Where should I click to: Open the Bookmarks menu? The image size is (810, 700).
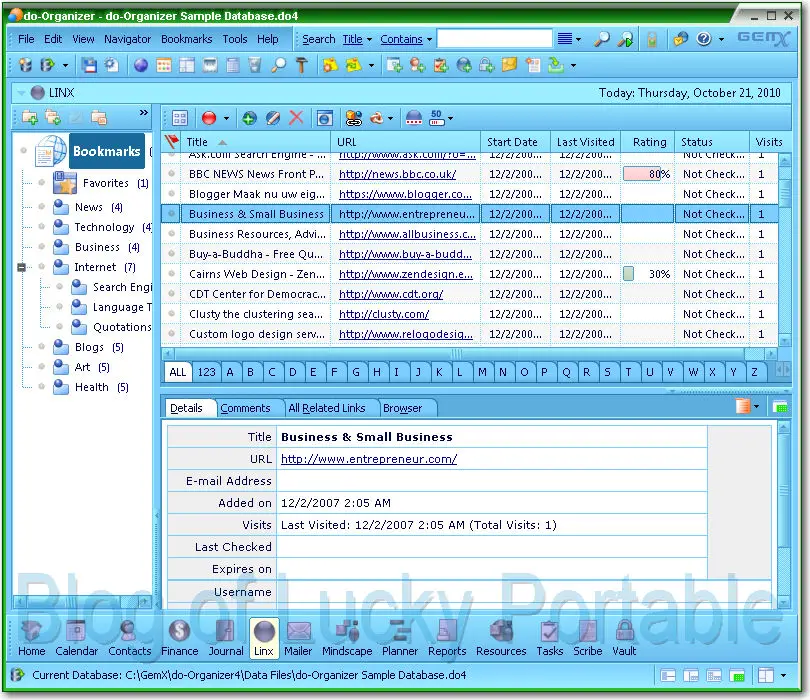[x=186, y=39]
